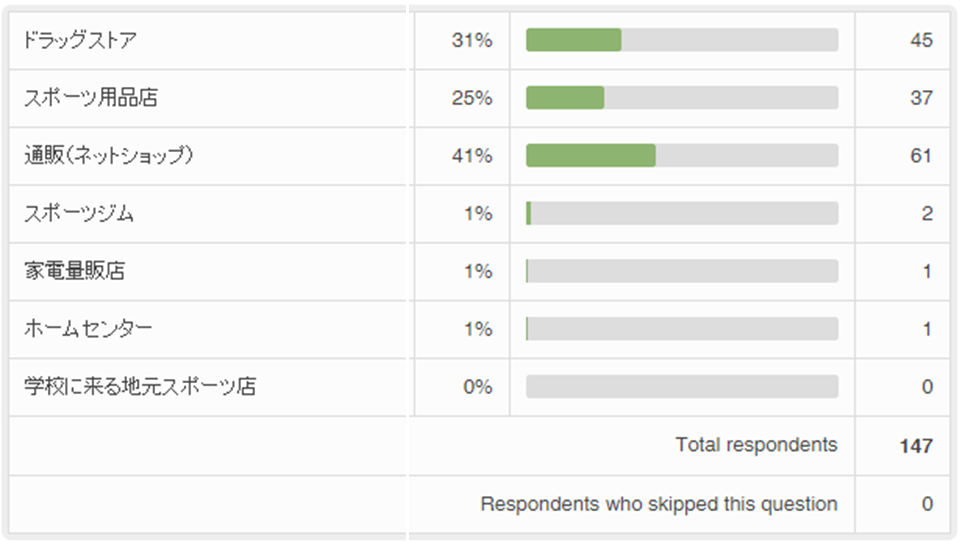Click the 学校に来る地元スポーツ店 label
Screen dimensions: 962x545
(140, 387)
